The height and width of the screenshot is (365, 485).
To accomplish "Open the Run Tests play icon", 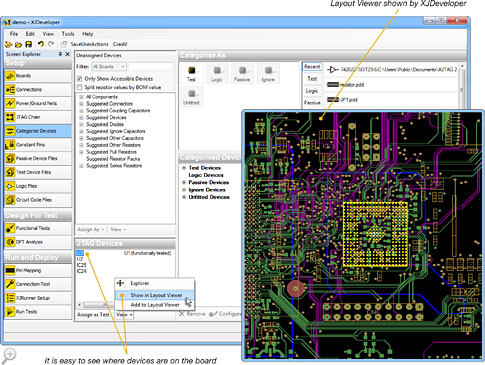I will pyautogui.click(x=10, y=312).
